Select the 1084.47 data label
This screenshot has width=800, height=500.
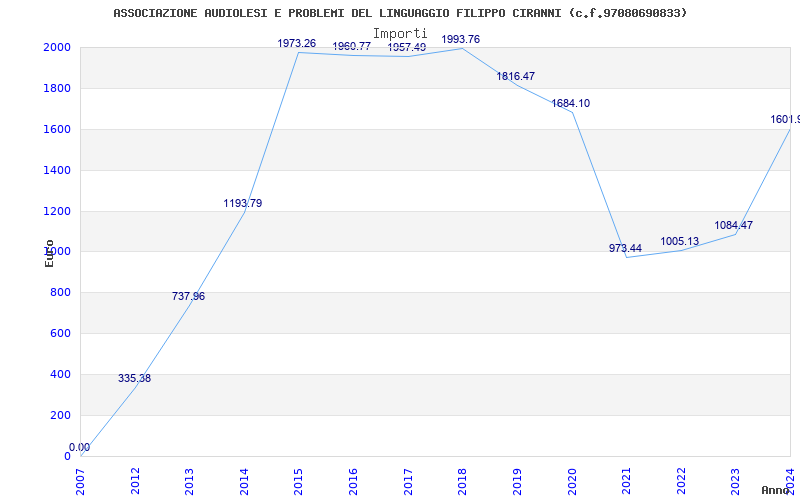(733, 226)
